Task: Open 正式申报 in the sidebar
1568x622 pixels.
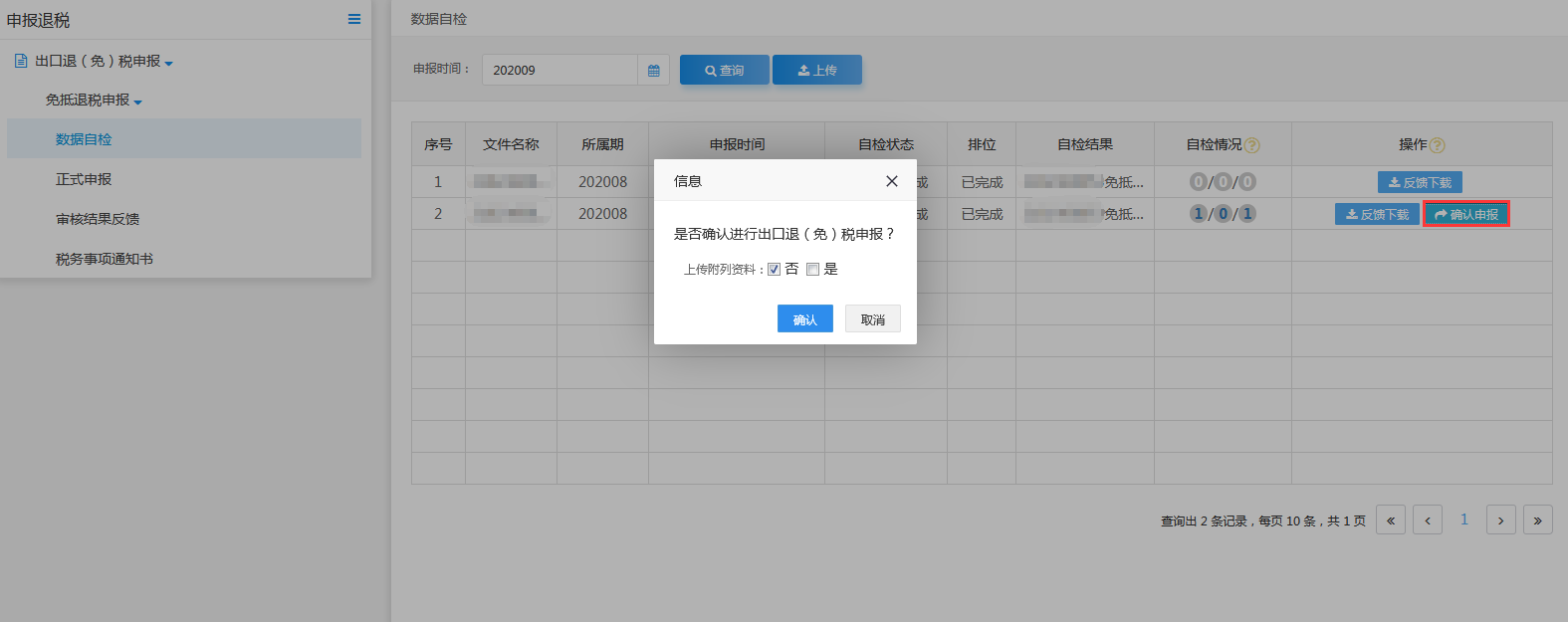Action: click(x=84, y=179)
